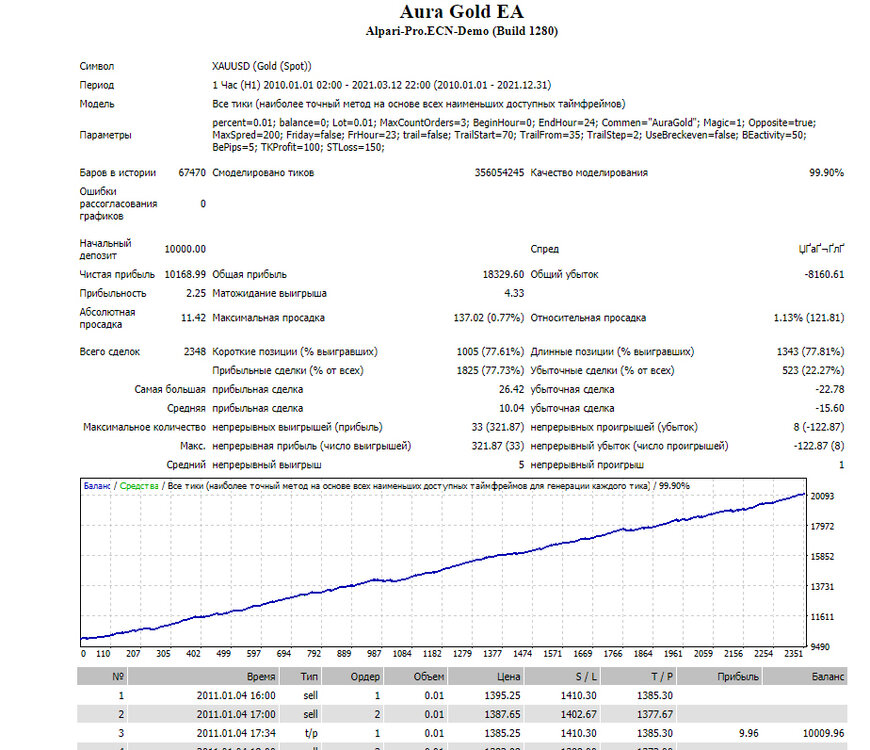
Task: Click the blue balance curve in the chart
Action: point(444,569)
